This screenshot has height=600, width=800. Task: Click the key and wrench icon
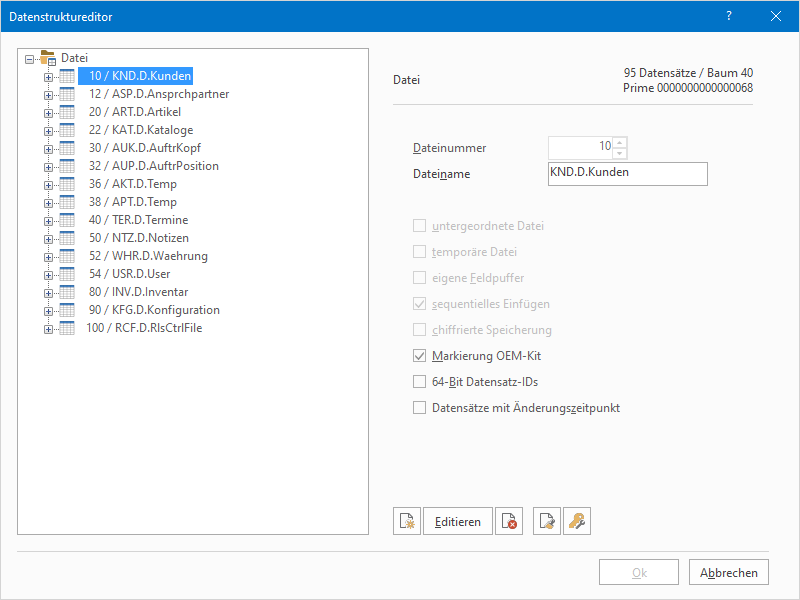[x=579, y=521]
